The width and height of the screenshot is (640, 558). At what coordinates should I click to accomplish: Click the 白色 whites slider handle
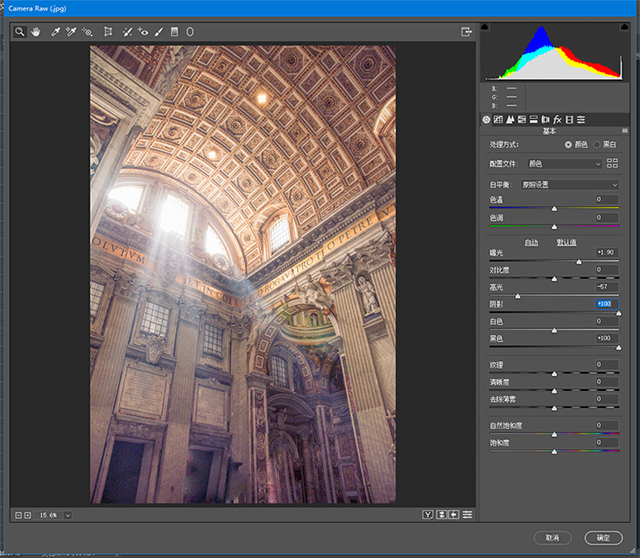tap(554, 331)
